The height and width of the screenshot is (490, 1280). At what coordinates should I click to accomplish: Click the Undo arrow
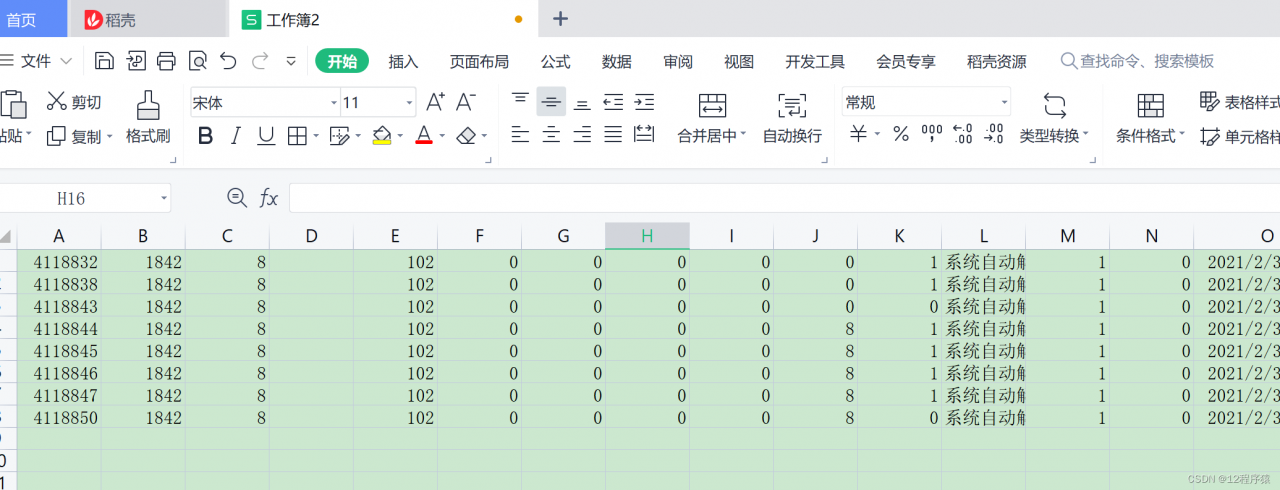[228, 61]
